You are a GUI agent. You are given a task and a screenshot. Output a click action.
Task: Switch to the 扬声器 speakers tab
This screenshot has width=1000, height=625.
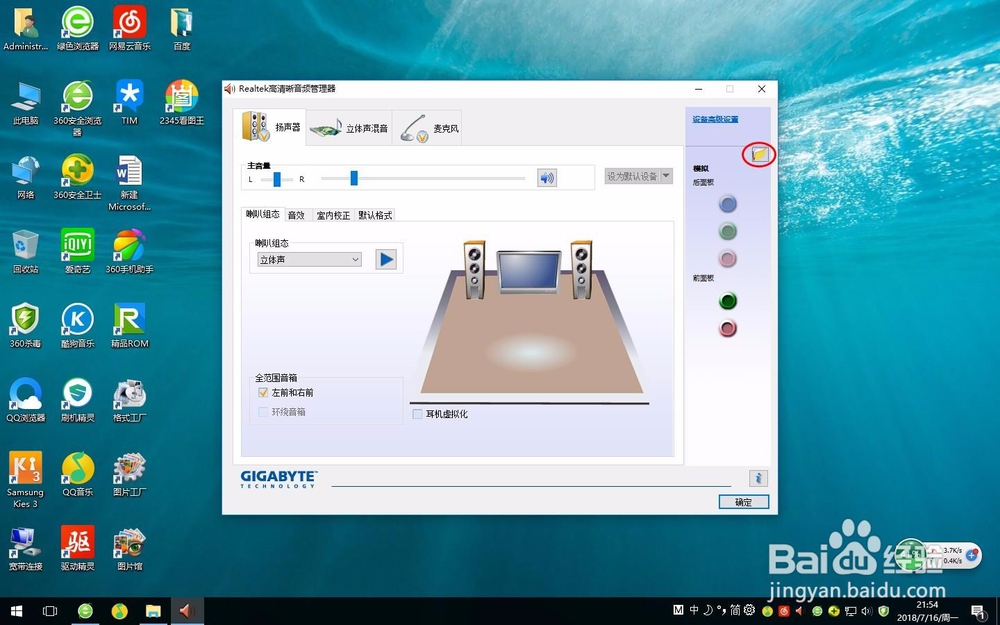pyautogui.click(x=270, y=127)
